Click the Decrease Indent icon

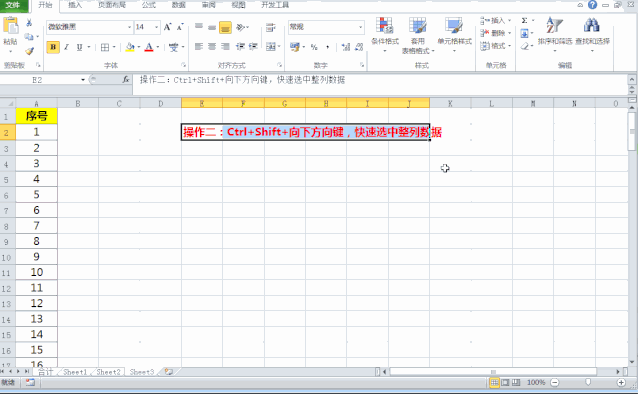(240, 47)
